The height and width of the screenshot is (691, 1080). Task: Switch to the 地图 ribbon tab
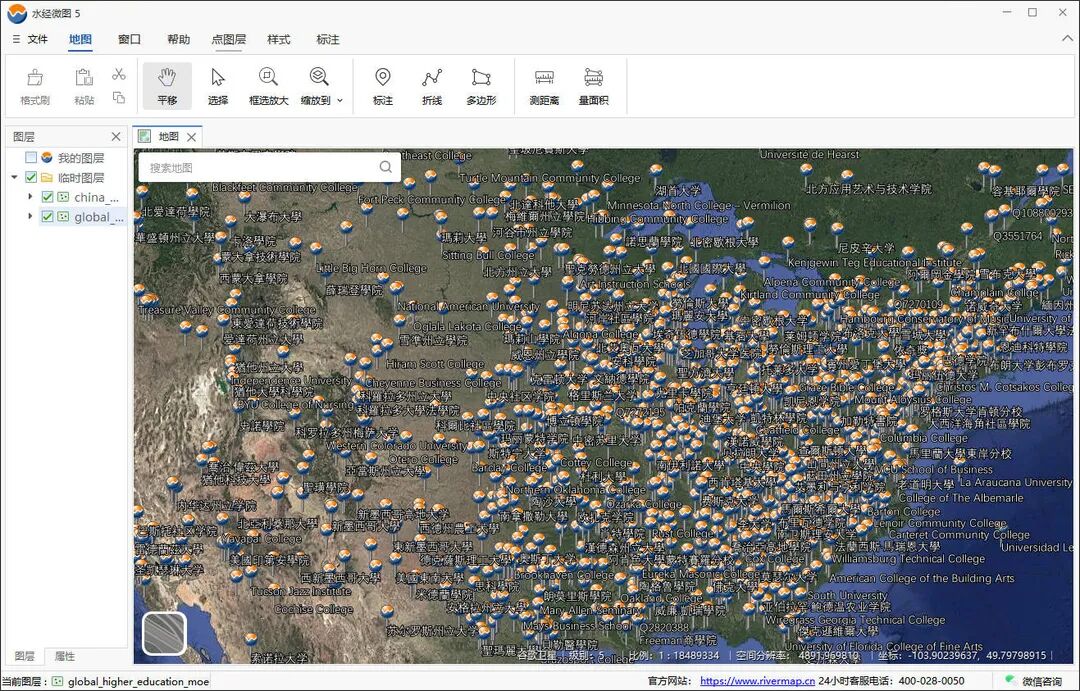(81, 39)
